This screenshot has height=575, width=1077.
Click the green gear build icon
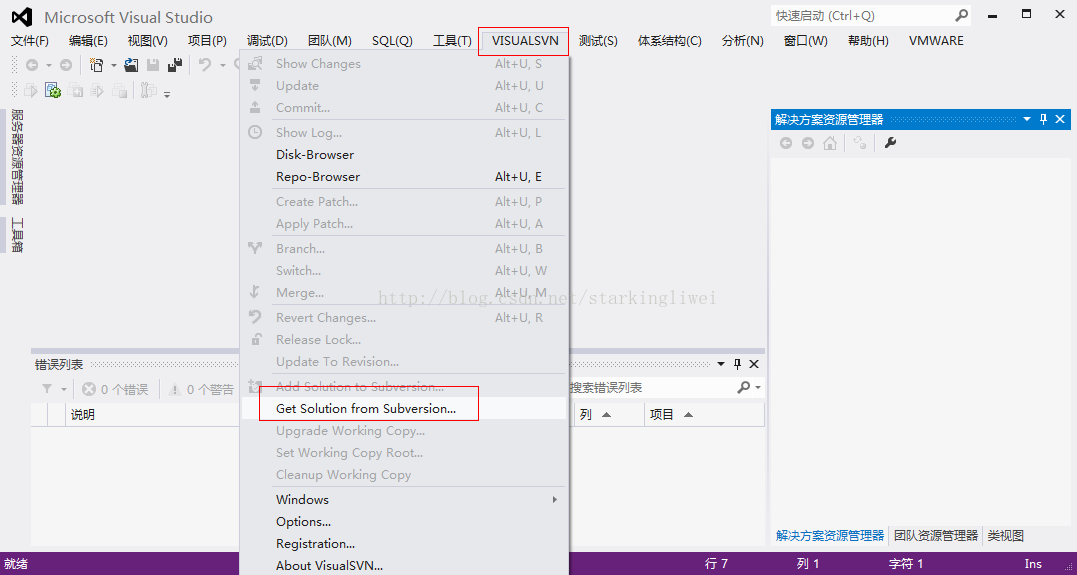point(53,90)
